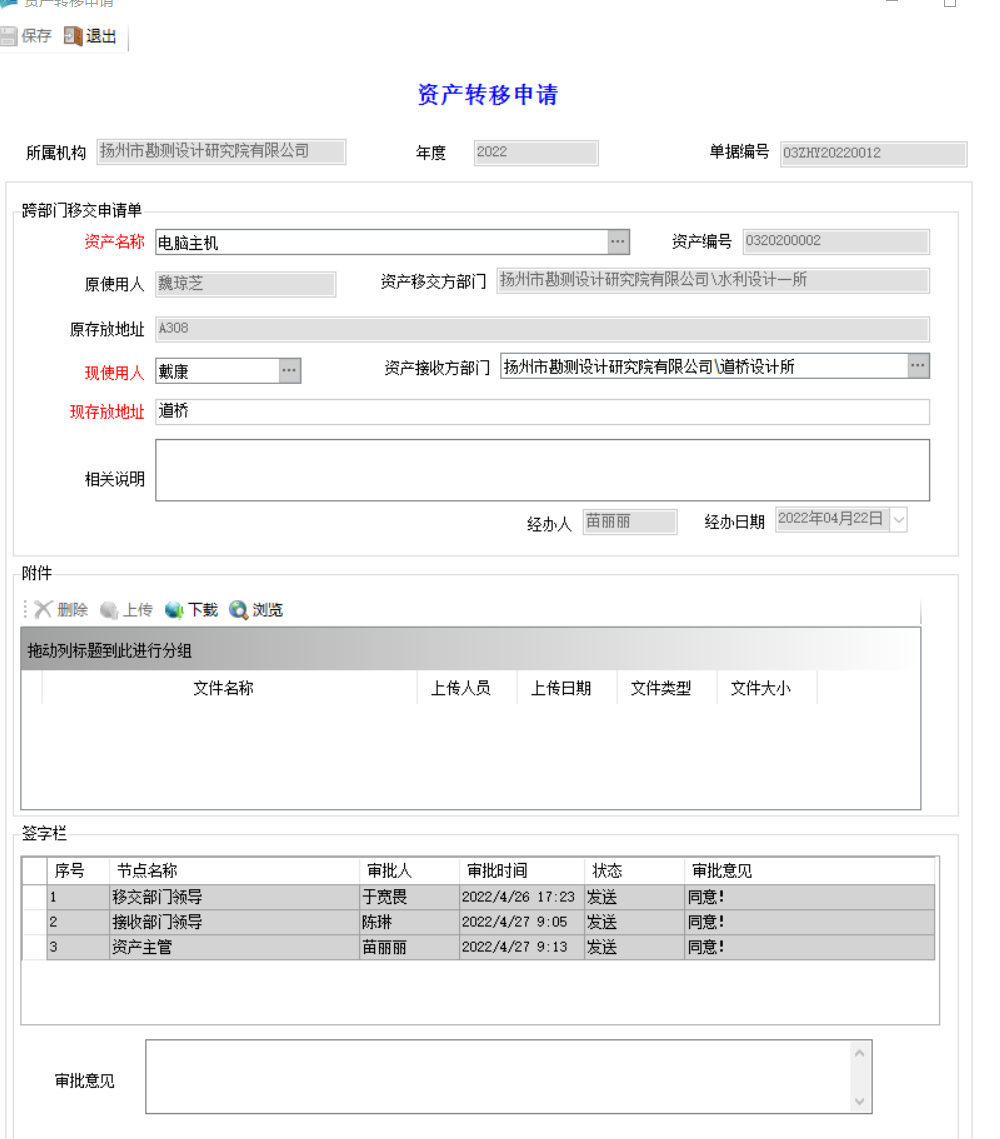1000x1139 pixels.
Task: Click the 所属机构 field
Action: (x=221, y=152)
